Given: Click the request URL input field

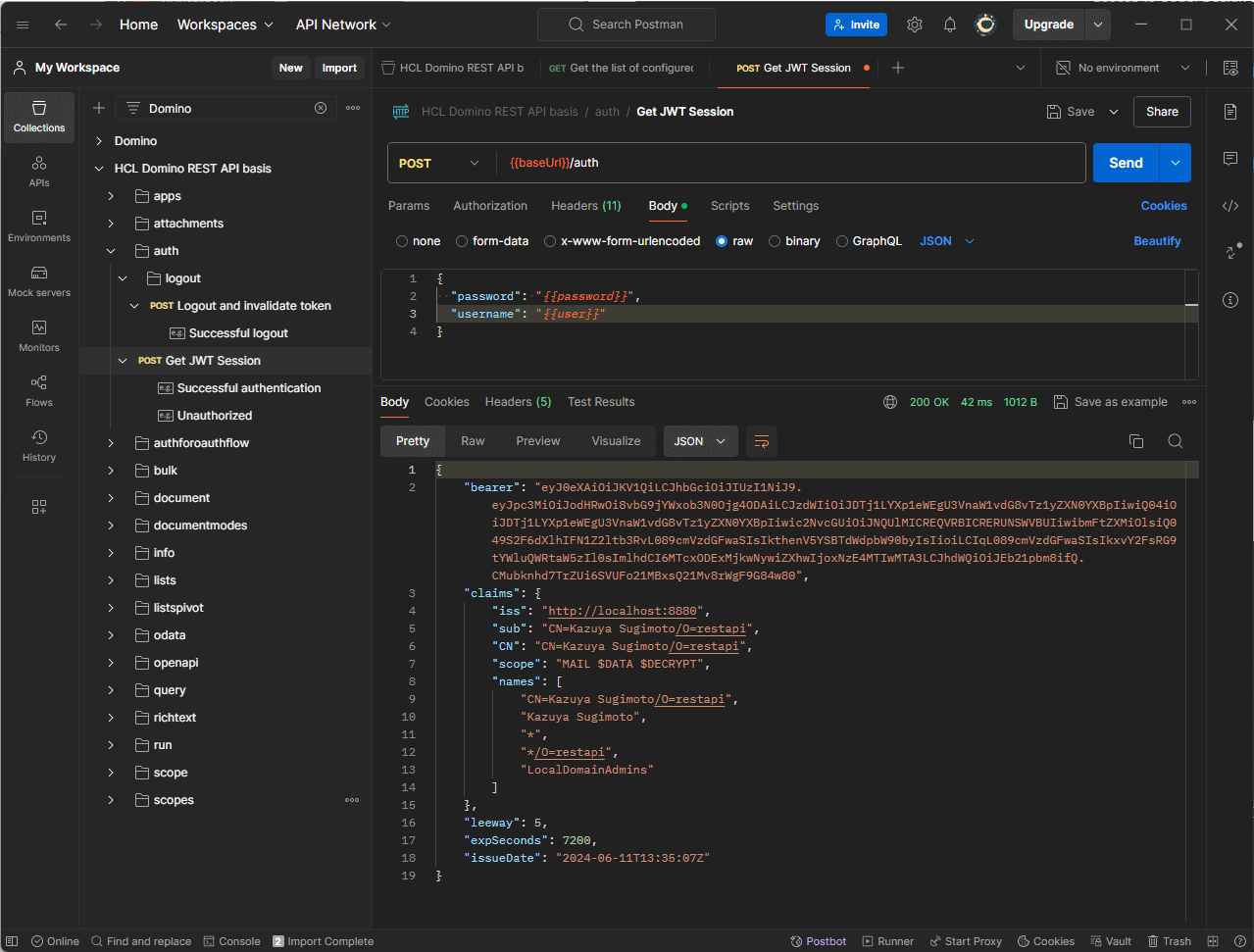Looking at the screenshot, I should coord(784,163).
